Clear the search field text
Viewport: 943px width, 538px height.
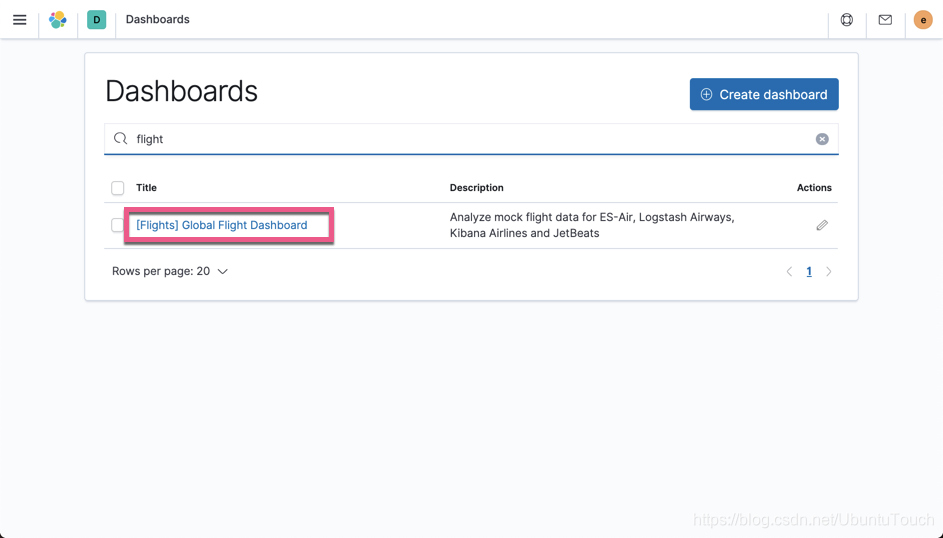[822, 139]
